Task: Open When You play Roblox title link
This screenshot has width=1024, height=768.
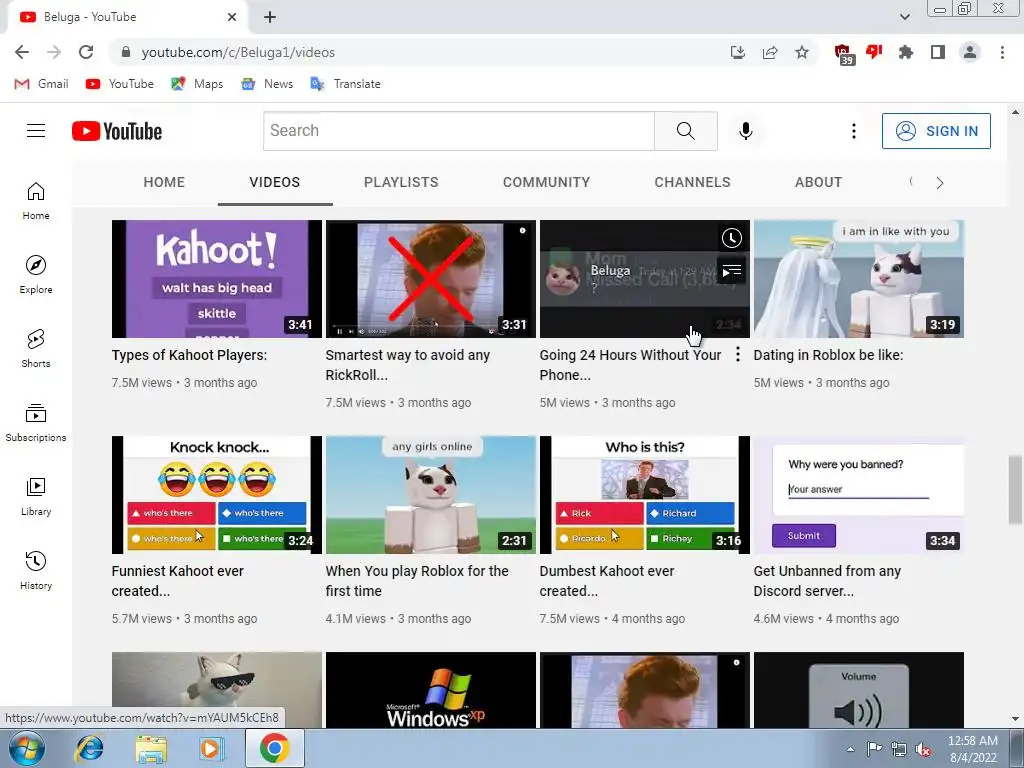Action: pos(417,581)
